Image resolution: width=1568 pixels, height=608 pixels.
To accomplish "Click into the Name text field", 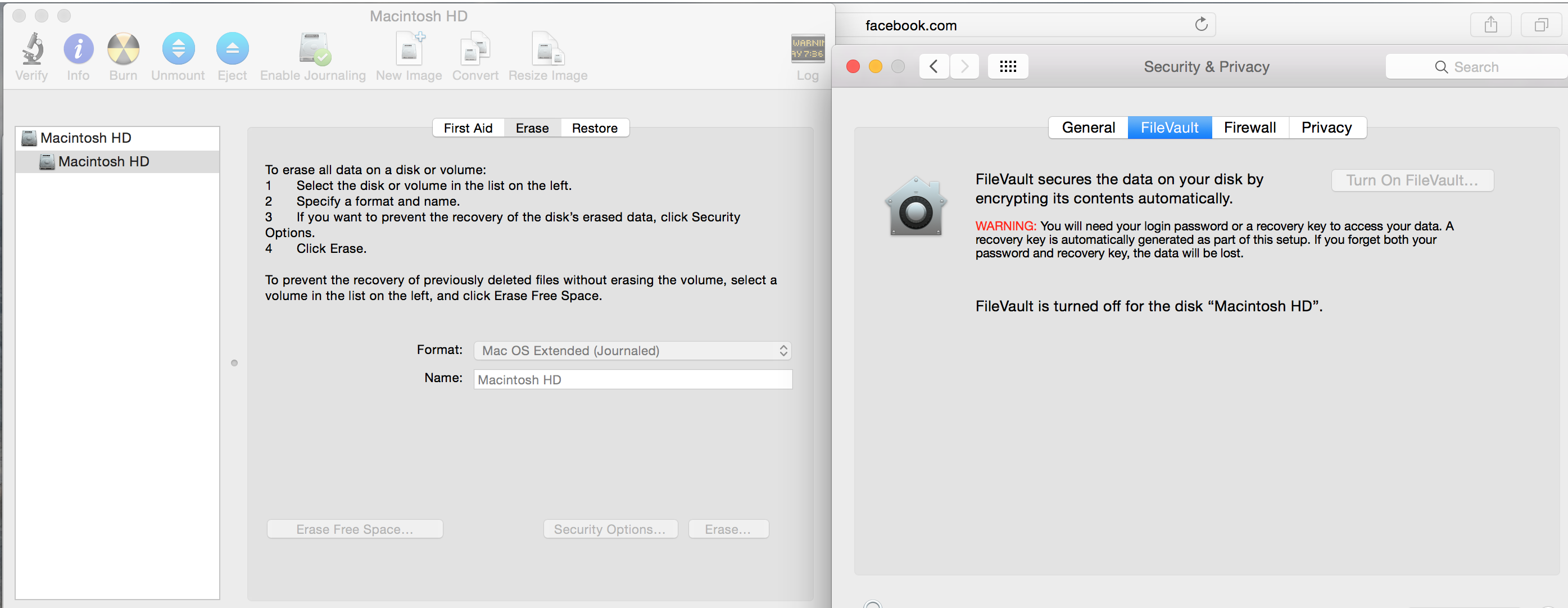I will tap(632, 379).
